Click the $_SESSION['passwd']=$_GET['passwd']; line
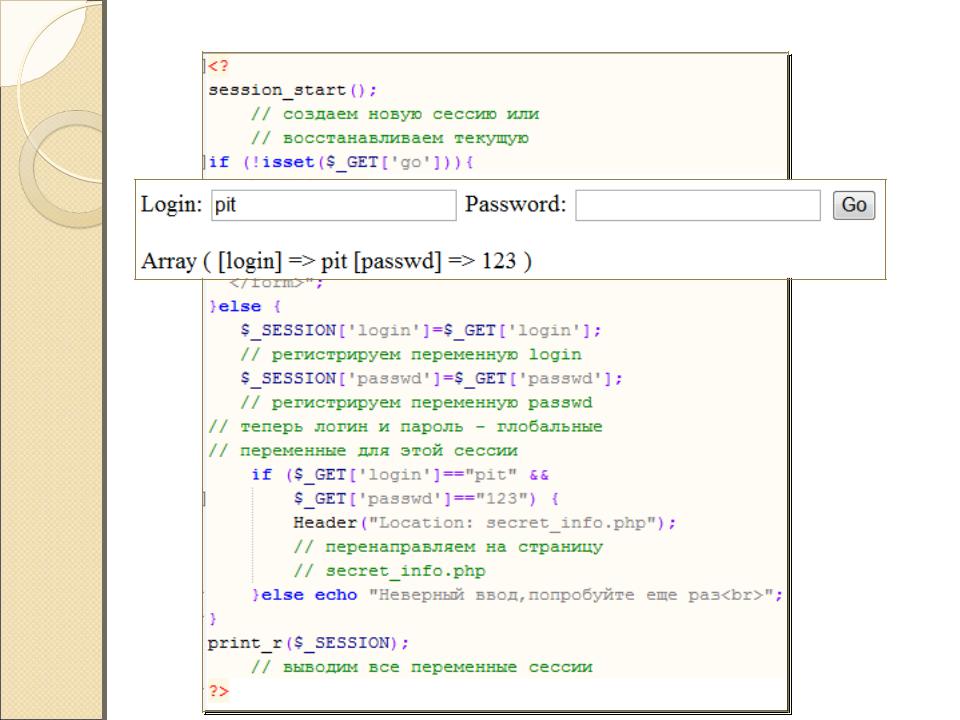 [431, 379]
